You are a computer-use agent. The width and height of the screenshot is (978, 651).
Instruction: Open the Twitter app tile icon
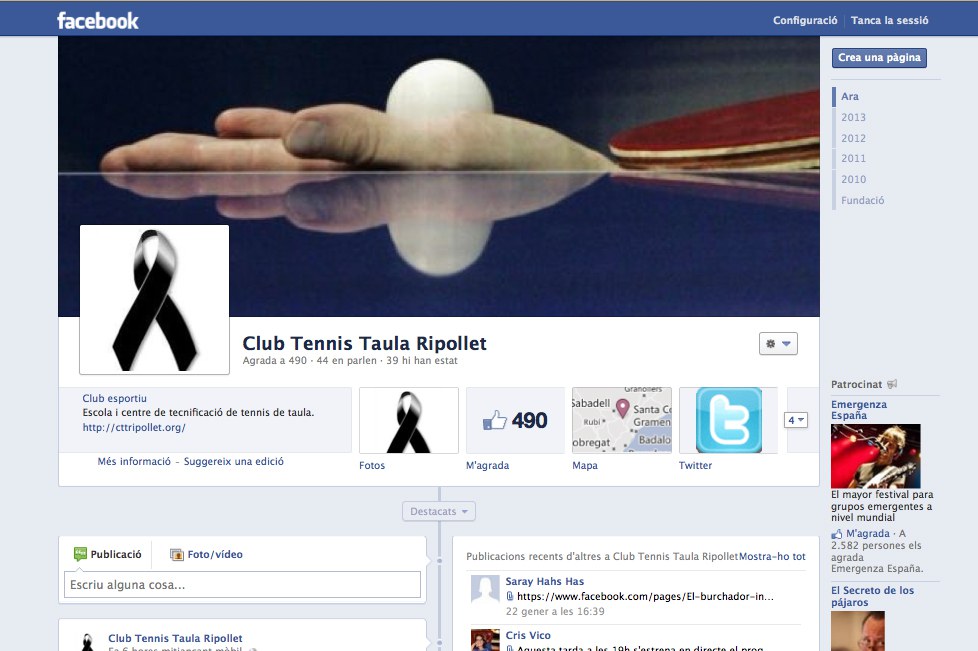728,420
